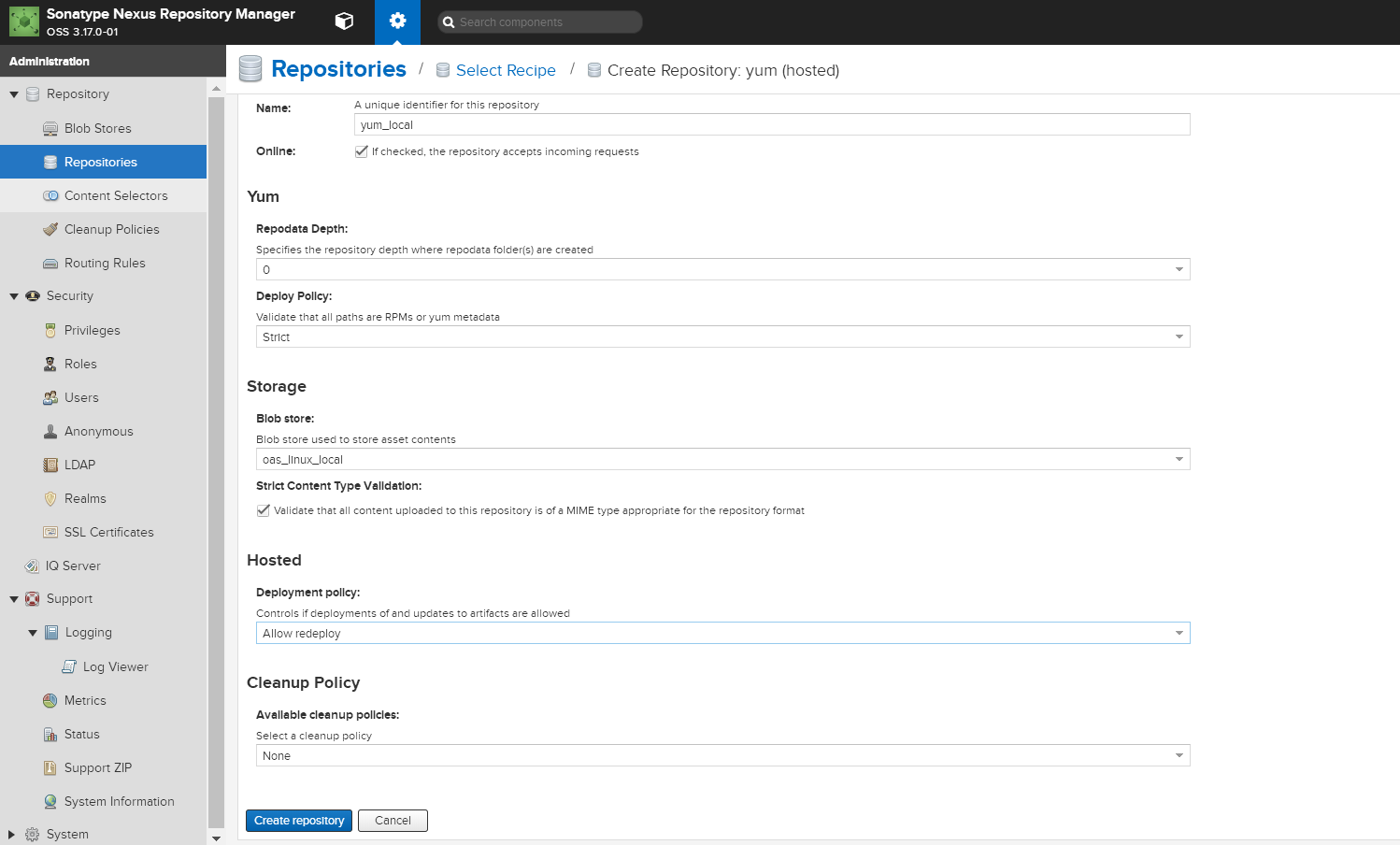The image size is (1400, 845).
Task: Collapse the Repository tree section
Action: (x=14, y=94)
